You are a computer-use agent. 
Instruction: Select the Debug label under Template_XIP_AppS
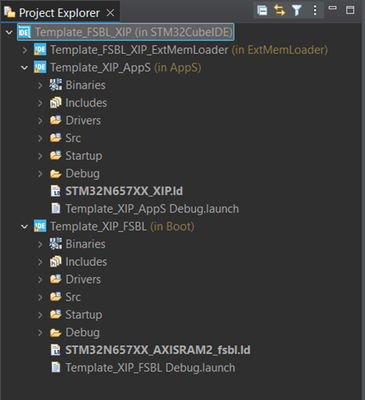point(82,174)
